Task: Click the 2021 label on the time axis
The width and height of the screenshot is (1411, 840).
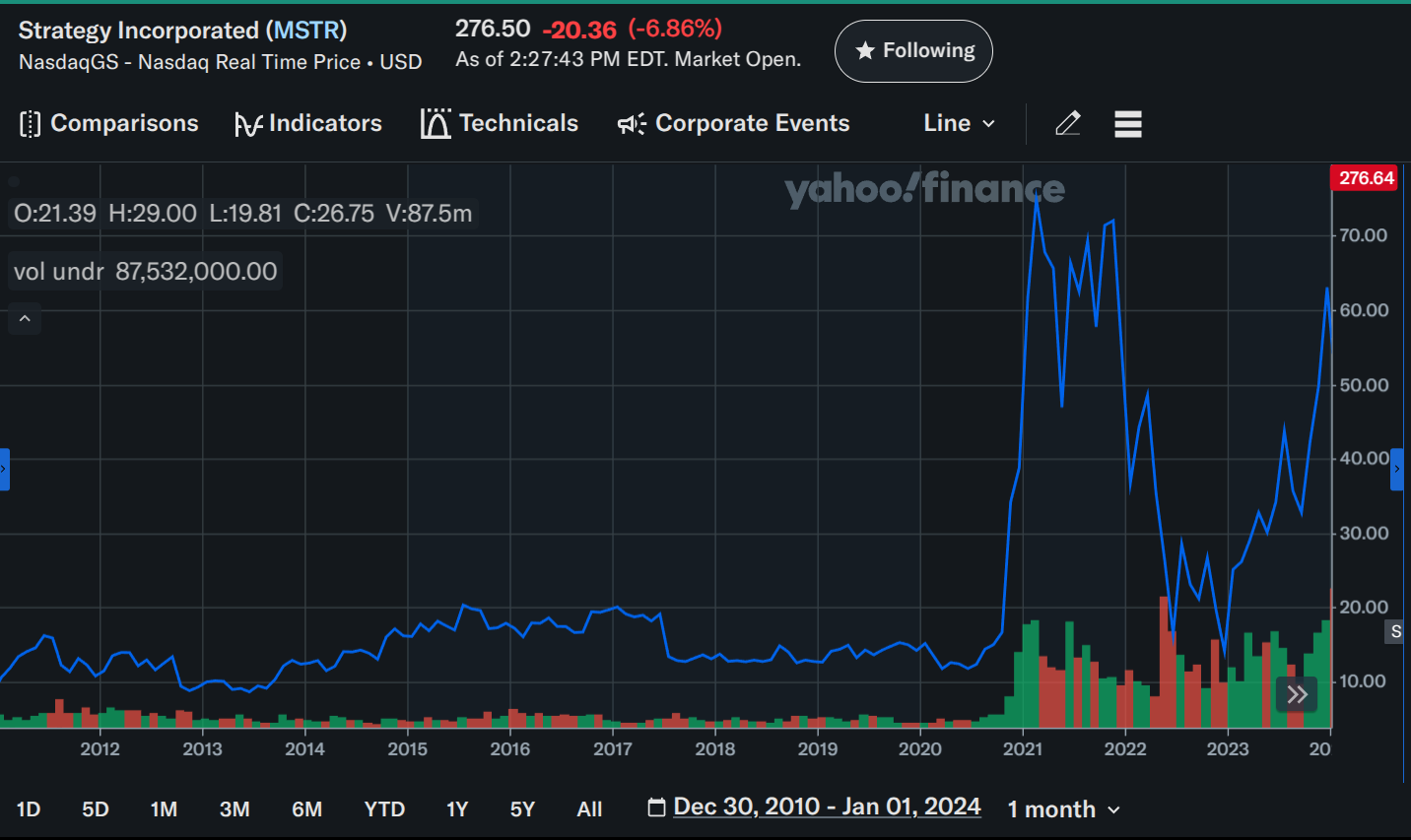Action: click(1023, 749)
